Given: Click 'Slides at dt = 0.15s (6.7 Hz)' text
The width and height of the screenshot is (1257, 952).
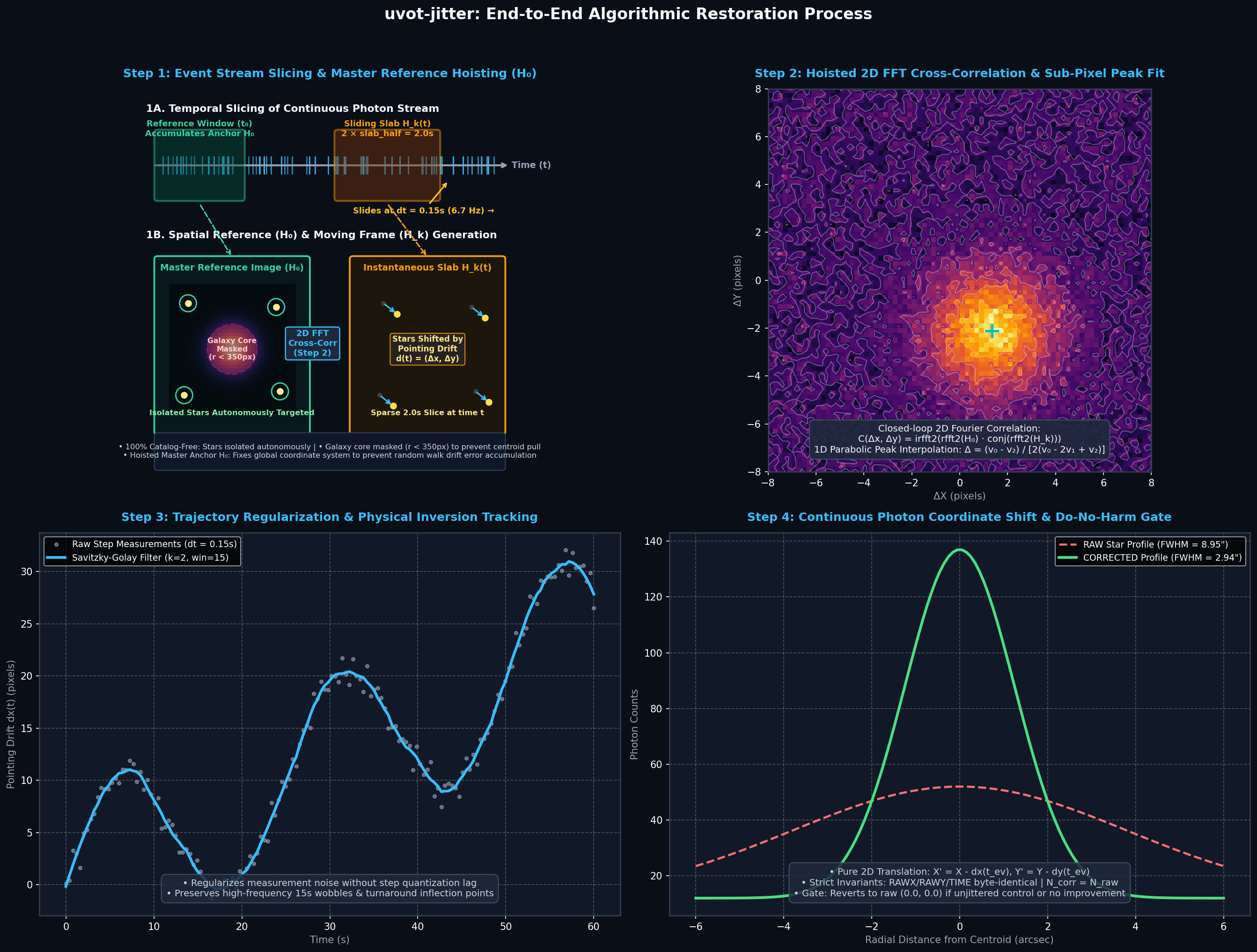Looking at the screenshot, I should 423,210.
